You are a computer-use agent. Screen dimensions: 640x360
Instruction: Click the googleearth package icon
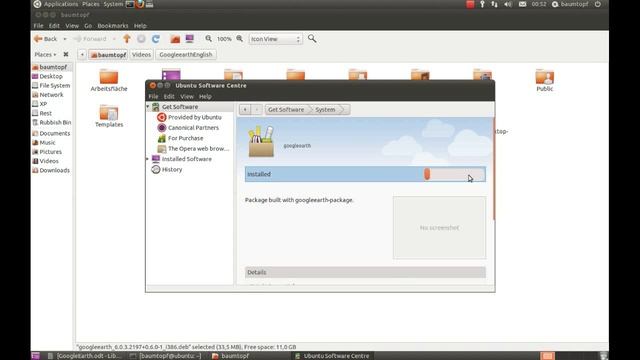tap(261, 142)
